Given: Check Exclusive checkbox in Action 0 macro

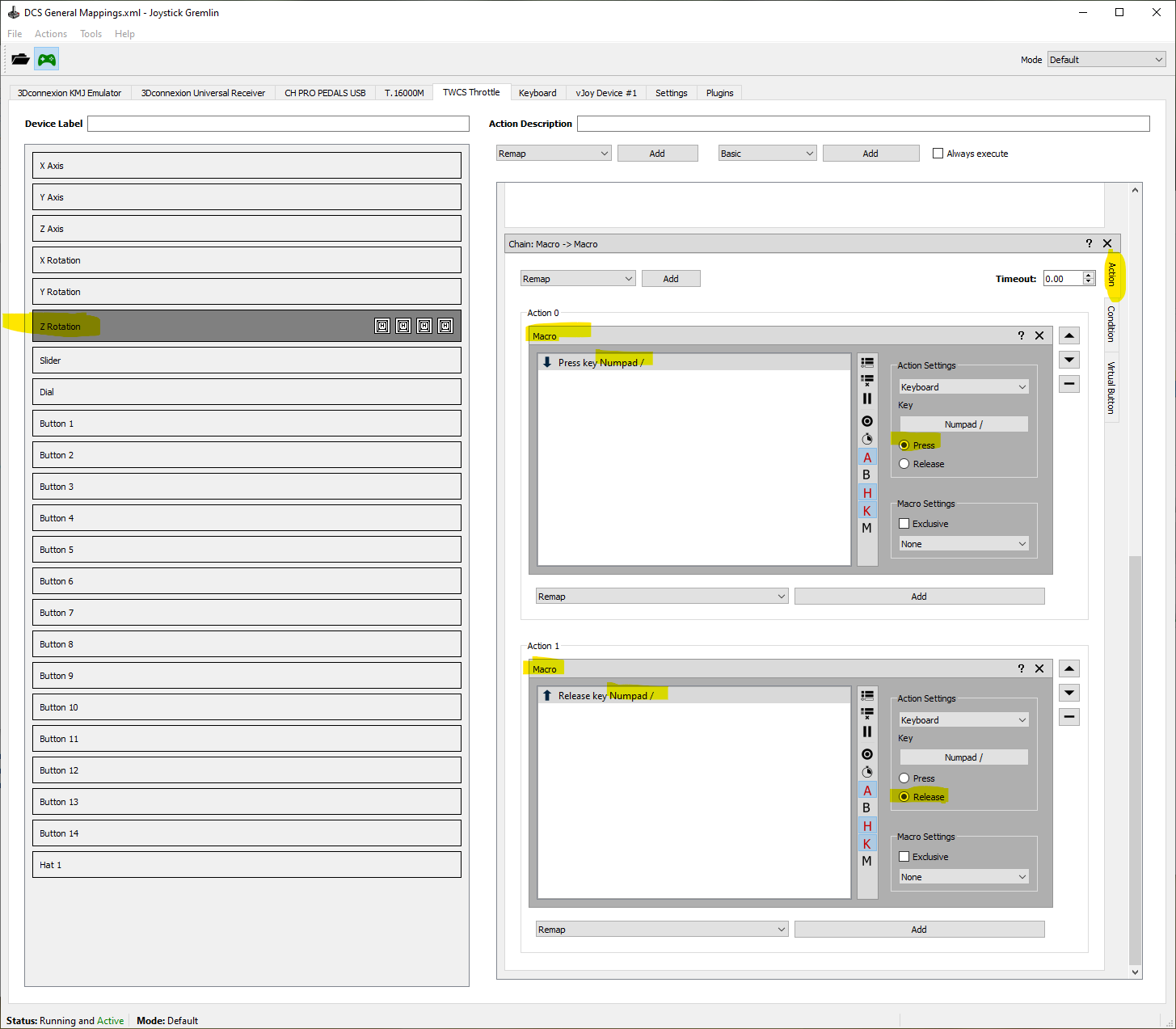Looking at the screenshot, I should coord(904,524).
